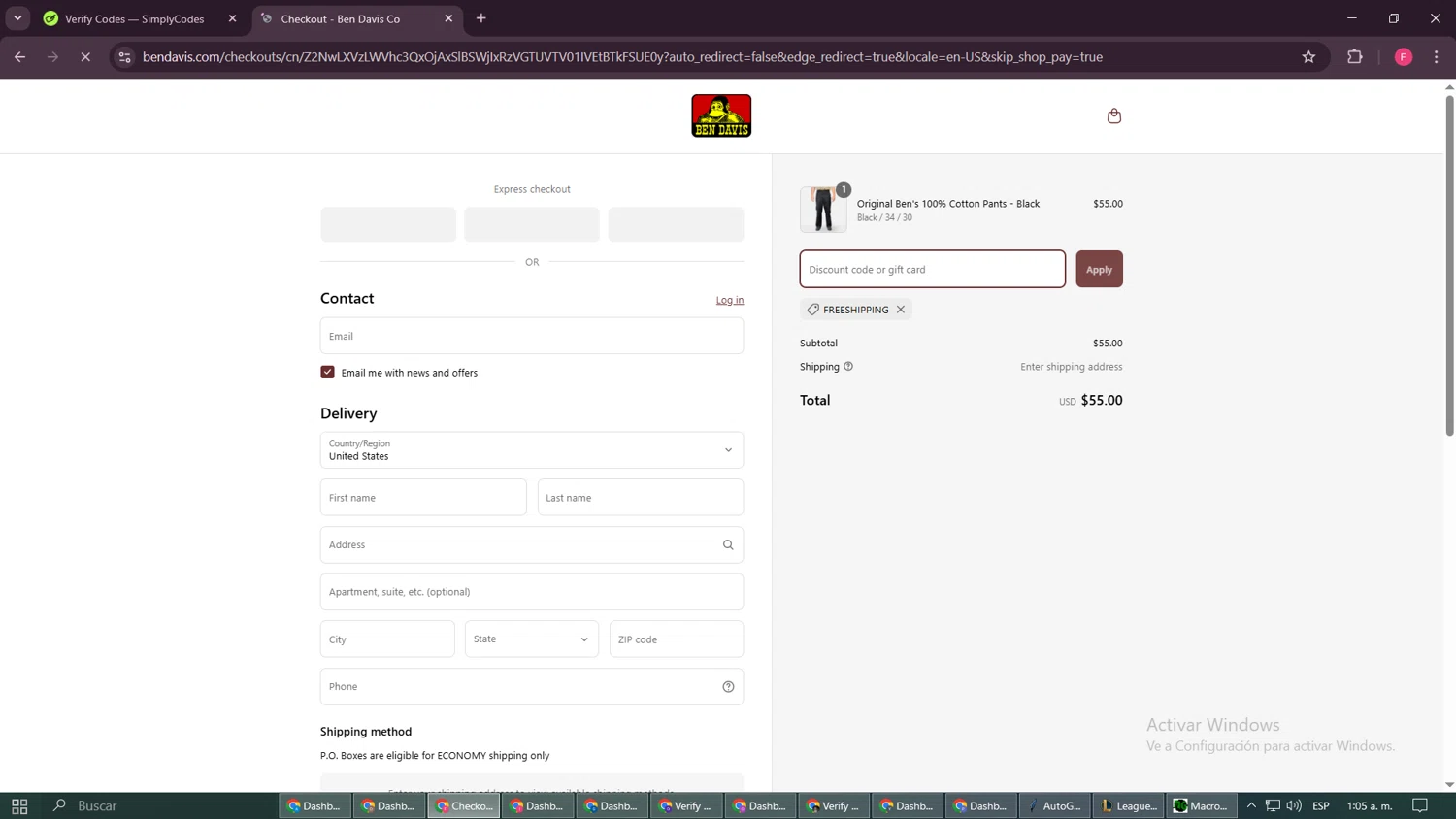Click the Address field
This screenshot has width=1456, height=819.
pos(532,545)
